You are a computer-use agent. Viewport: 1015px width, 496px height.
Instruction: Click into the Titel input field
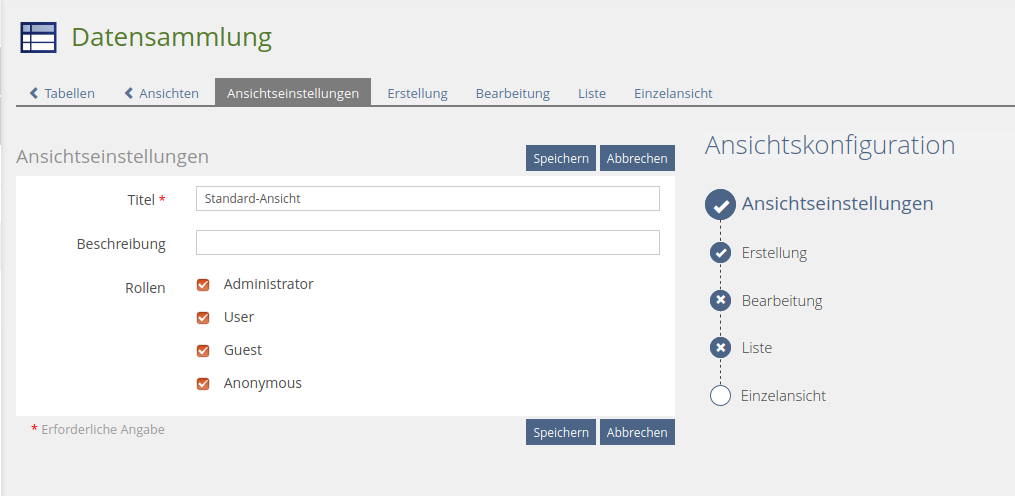click(427, 198)
